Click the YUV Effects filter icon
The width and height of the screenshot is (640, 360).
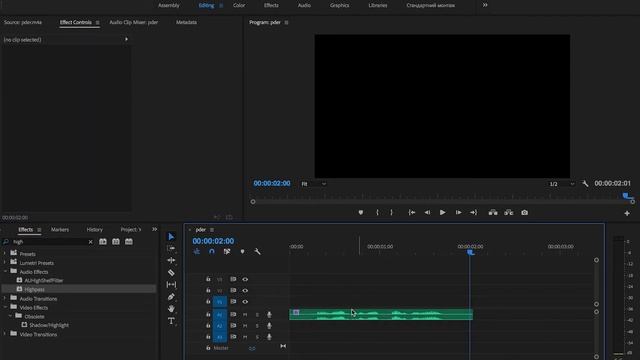(129, 242)
